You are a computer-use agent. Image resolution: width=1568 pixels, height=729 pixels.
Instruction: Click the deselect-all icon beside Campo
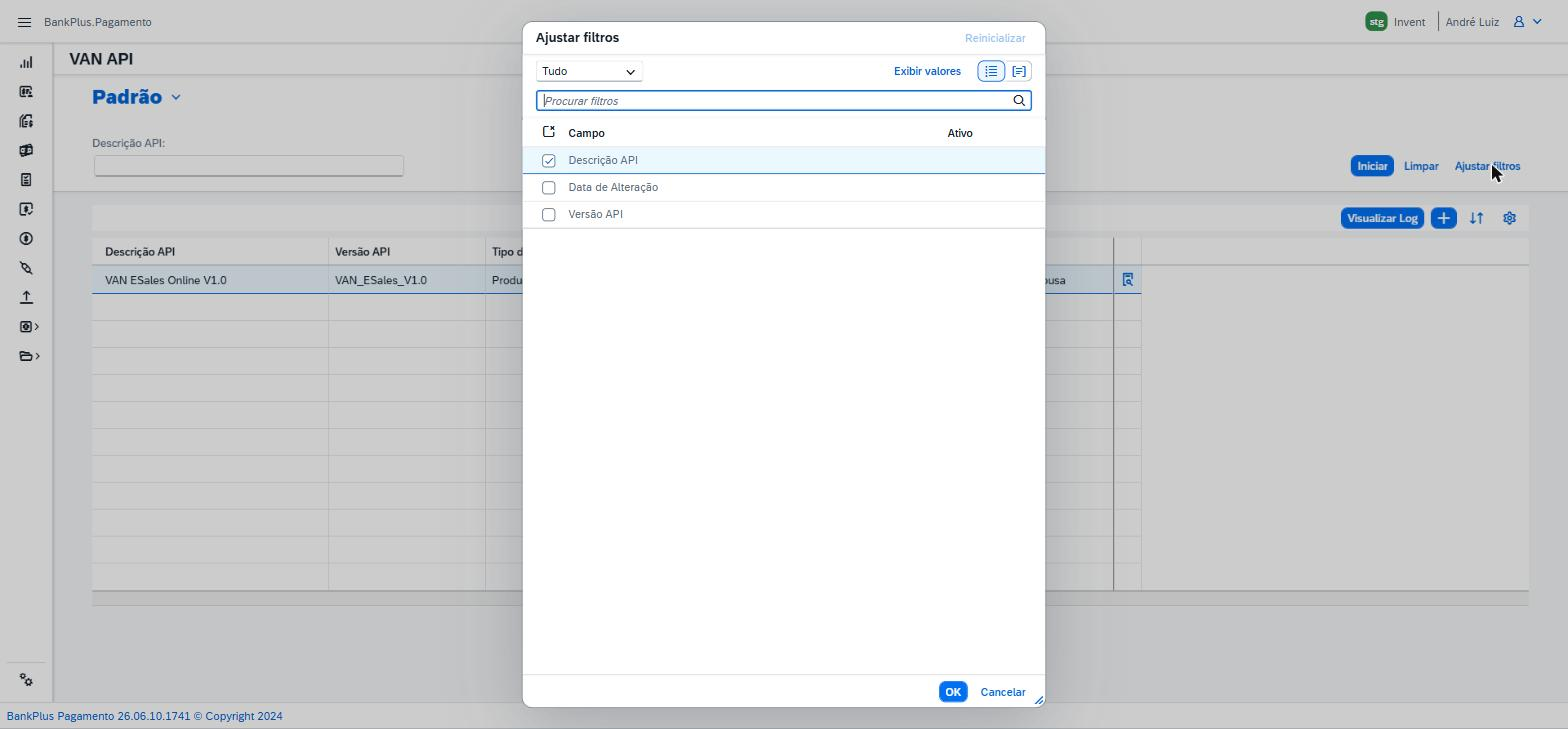click(548, 132)
